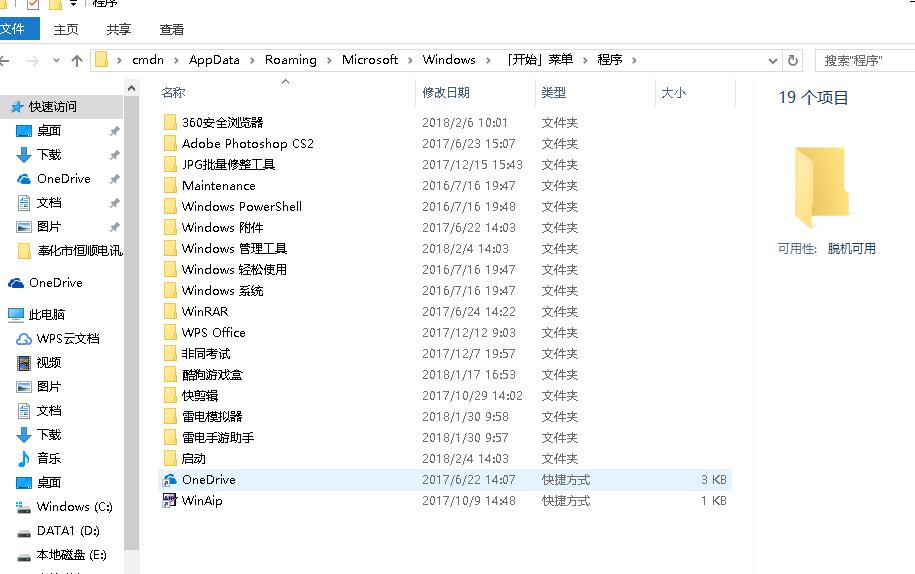This screenshot has width=915, height=574.
Task: Open pinned 文档 under quick access
Action: (x=49, y=202)
